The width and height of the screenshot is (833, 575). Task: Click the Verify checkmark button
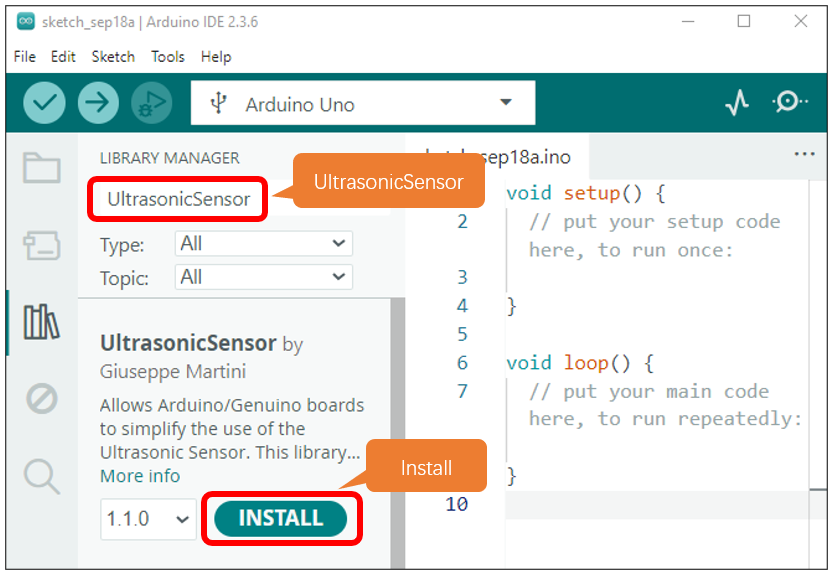(x=45, y=103)
